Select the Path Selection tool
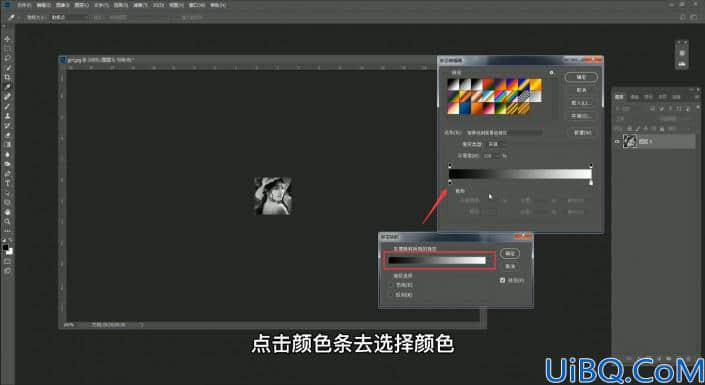Screen dimensions: 705x385 click(x=7, y=192)
